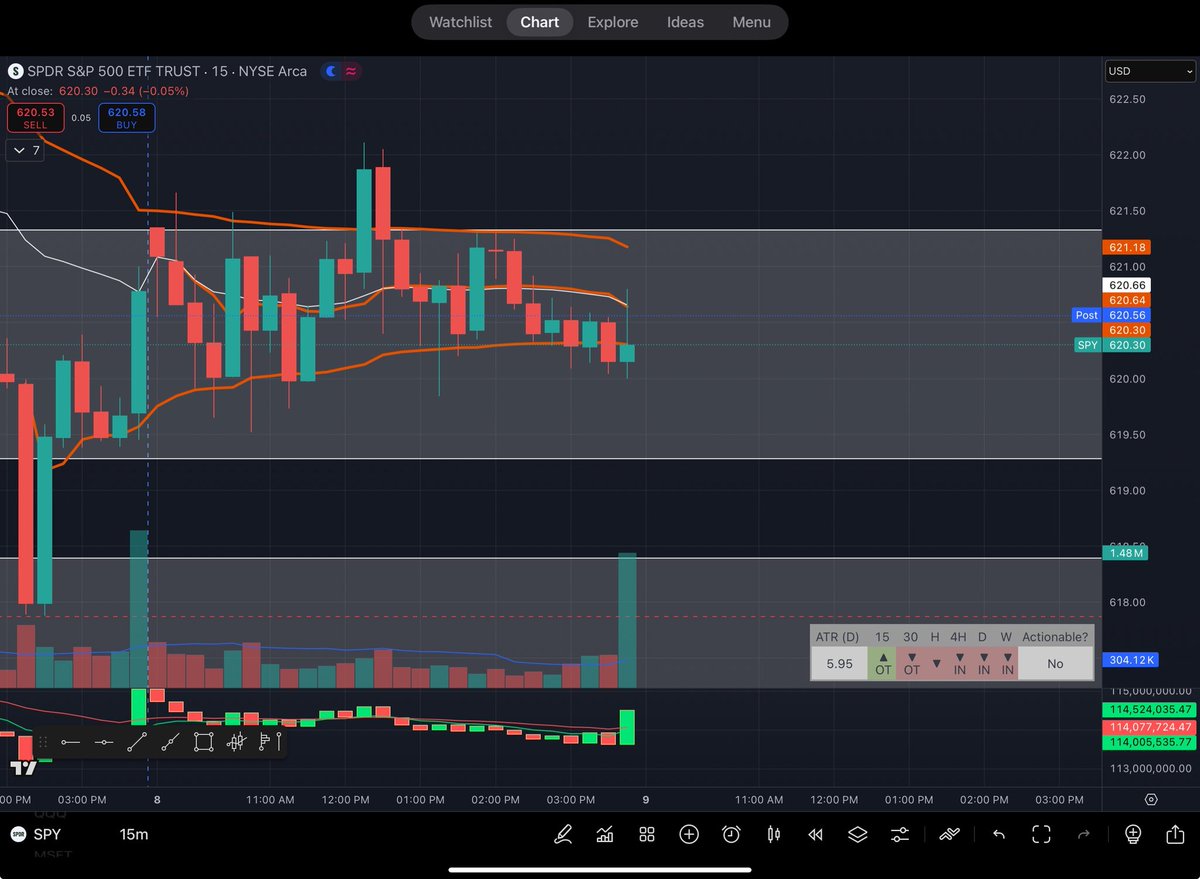
Task: Tap the red 114,077,724.47 value label
Action: tap(1148, 726)
